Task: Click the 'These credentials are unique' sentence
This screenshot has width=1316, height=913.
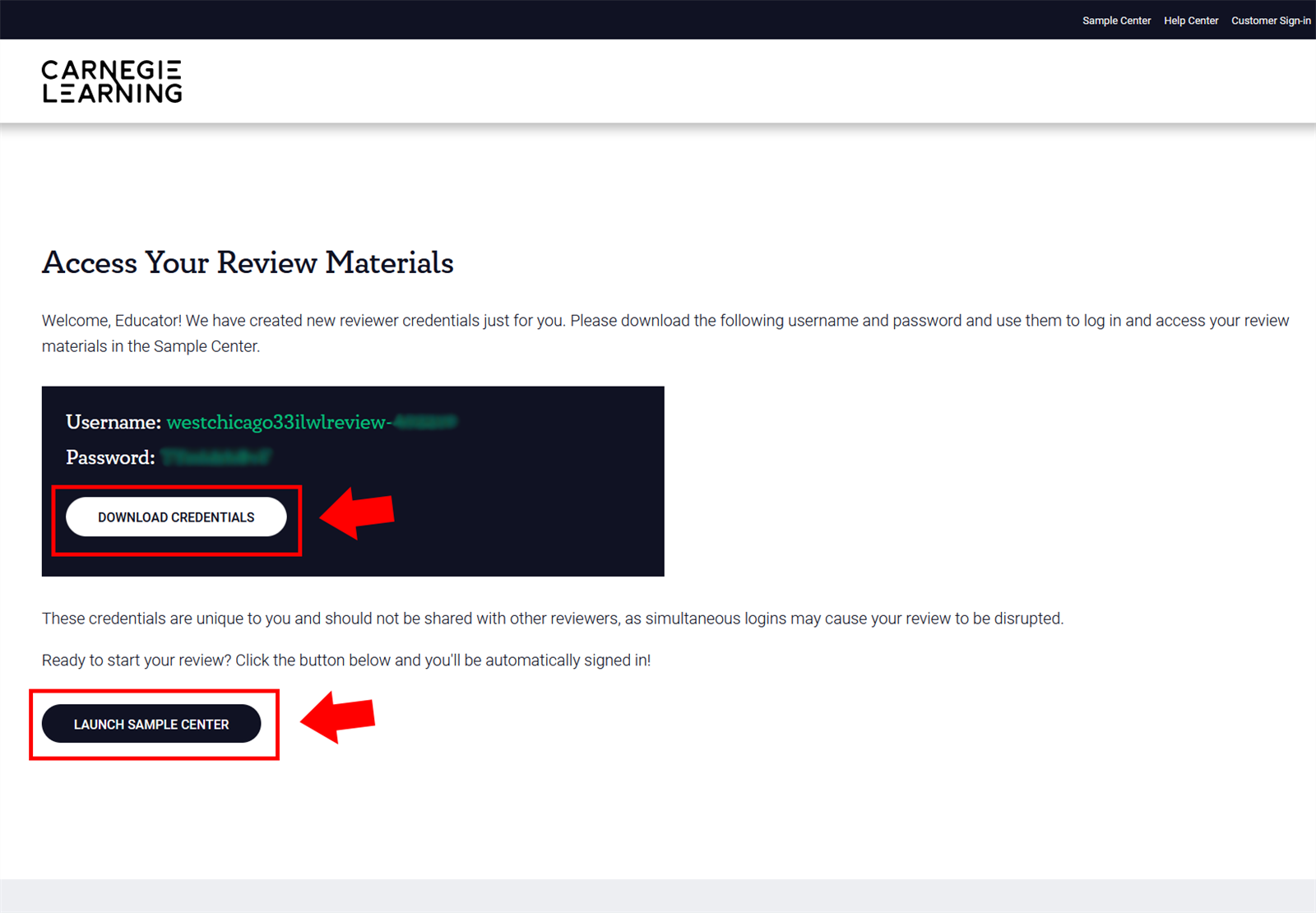Action: tap(553, 619)
